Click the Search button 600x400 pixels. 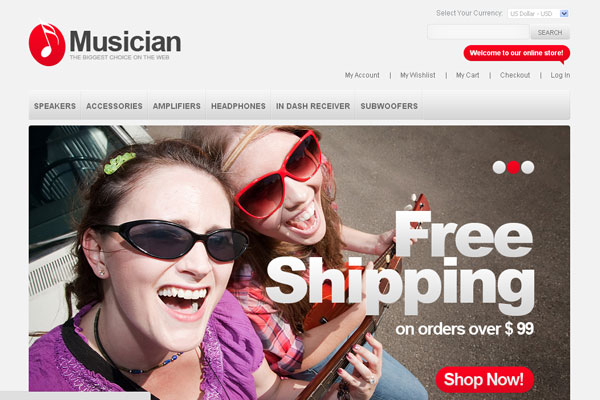click(x=550, y=33)
